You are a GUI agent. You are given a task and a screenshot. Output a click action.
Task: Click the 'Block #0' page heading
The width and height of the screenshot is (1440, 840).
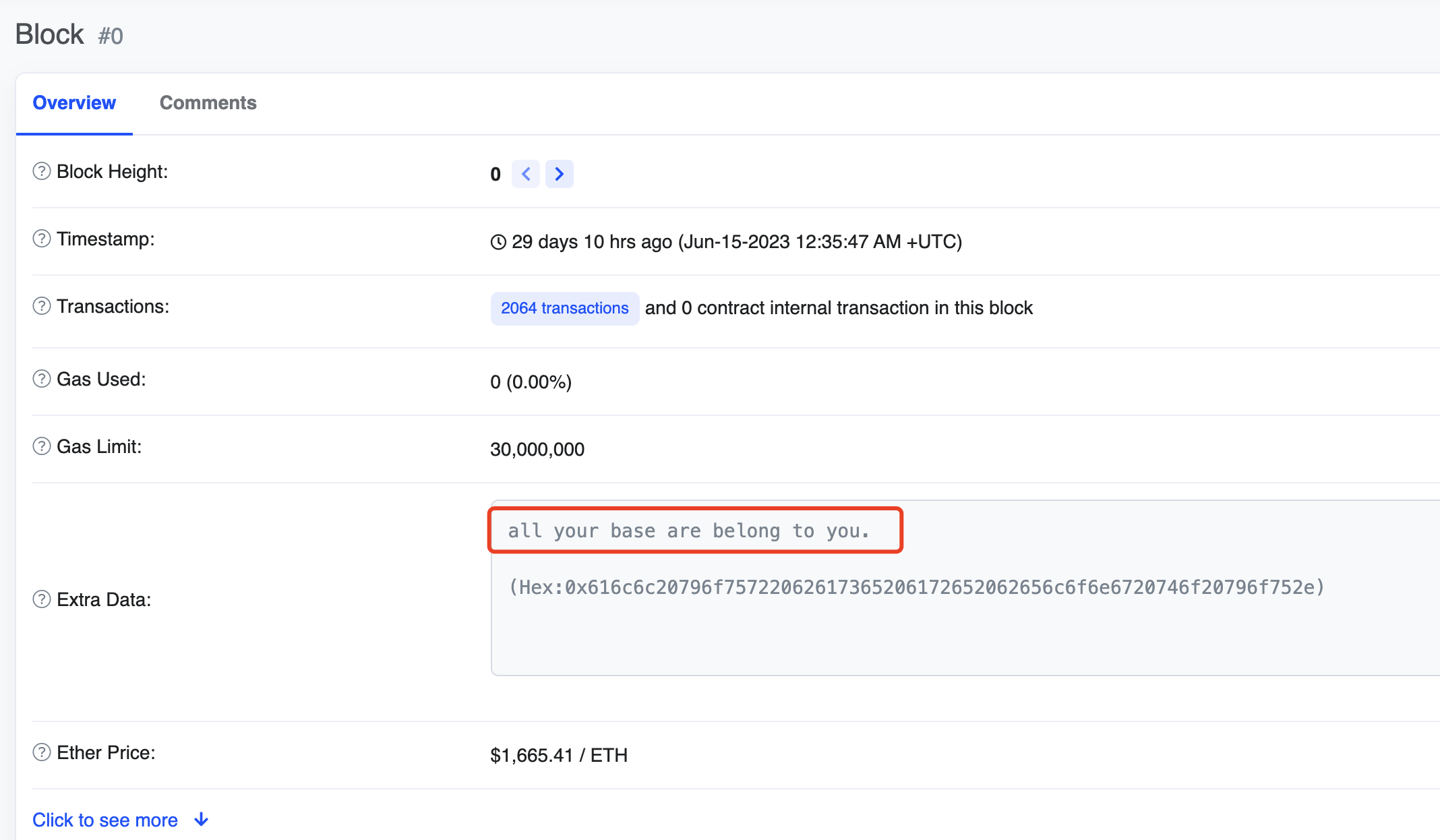(69, 34)
